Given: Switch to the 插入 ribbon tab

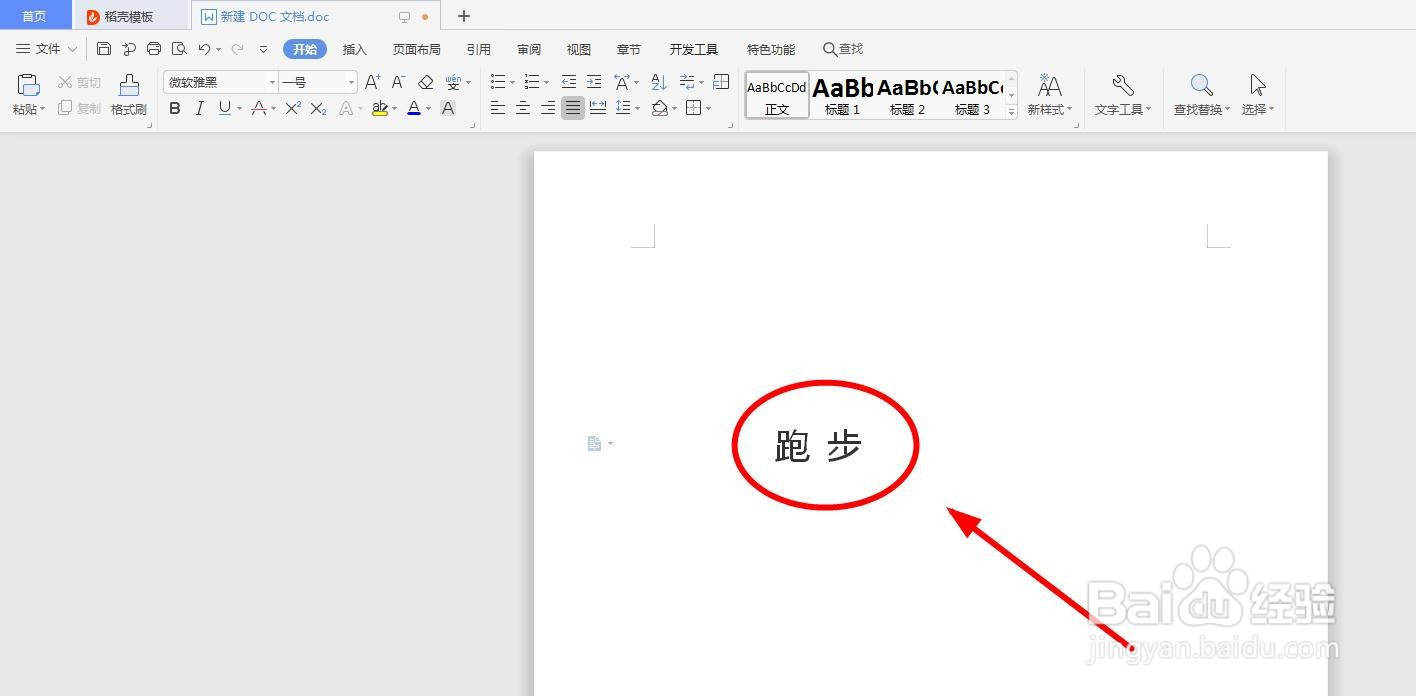Looking at the screenshot, I should (x=355, y=49).
